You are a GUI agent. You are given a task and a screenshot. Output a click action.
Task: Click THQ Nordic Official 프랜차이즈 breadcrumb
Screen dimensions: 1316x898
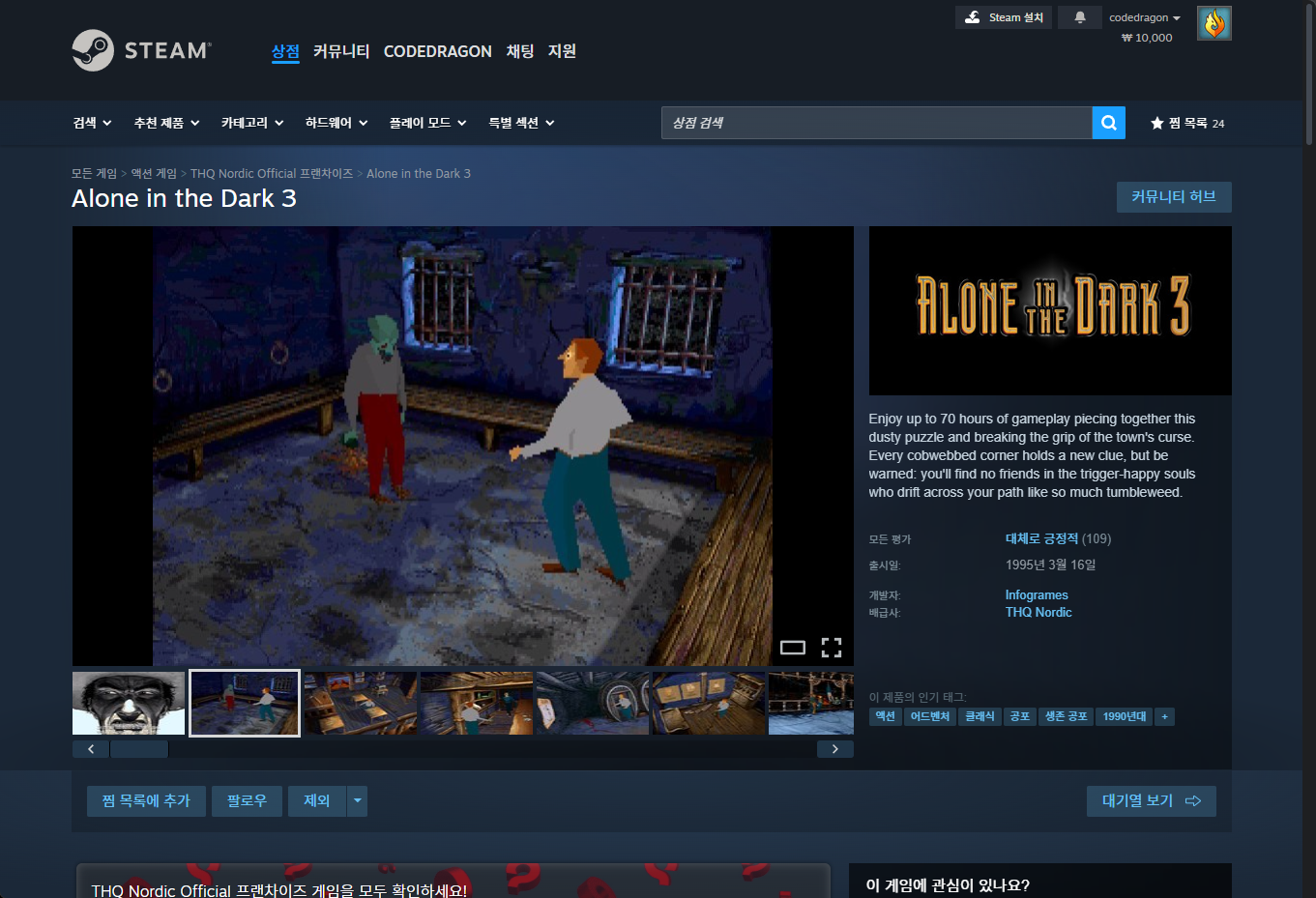pyautogui.click(x=272, y=174)
